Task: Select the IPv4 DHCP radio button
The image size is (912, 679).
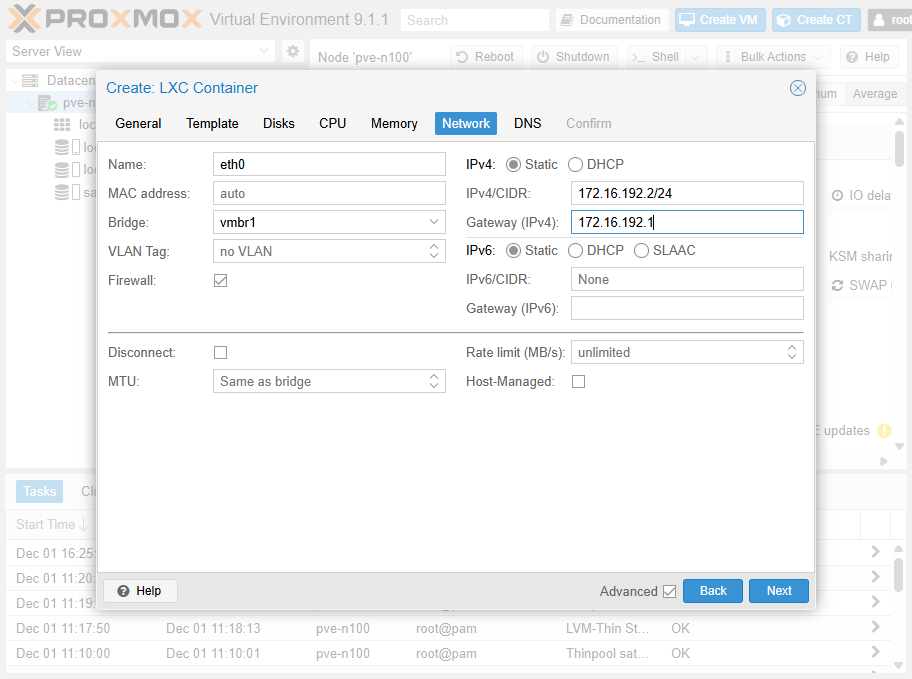Action: pos(576,164)
